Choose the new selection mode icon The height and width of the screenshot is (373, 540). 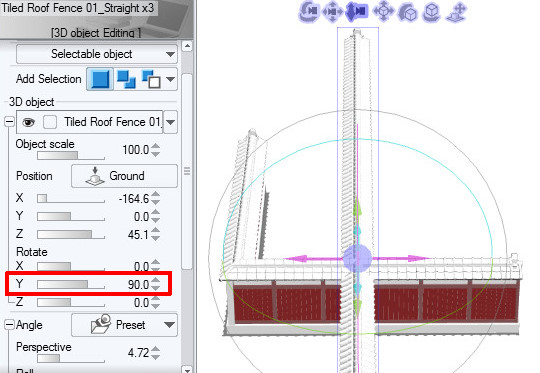click(100, 79)
